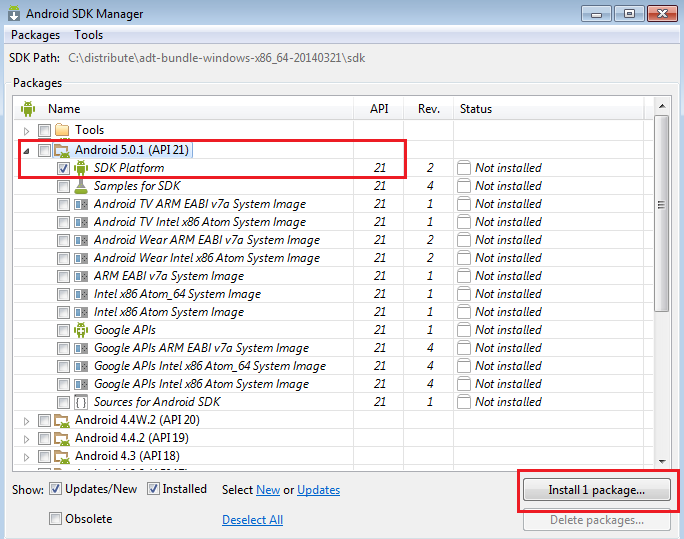Screen dimensions: 684x539
Task: Click the SDK Path value text
Action: [x=216, y=58]
